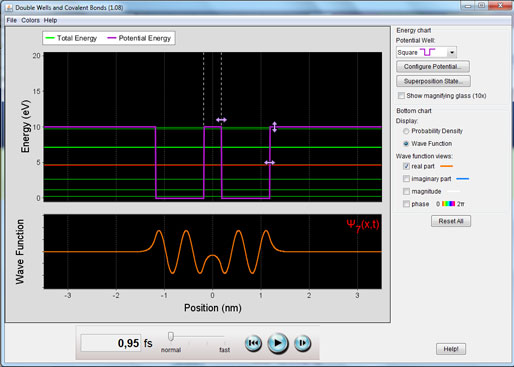
Task: Click the rewind to start playback button
Action: [x=253, y=343]
